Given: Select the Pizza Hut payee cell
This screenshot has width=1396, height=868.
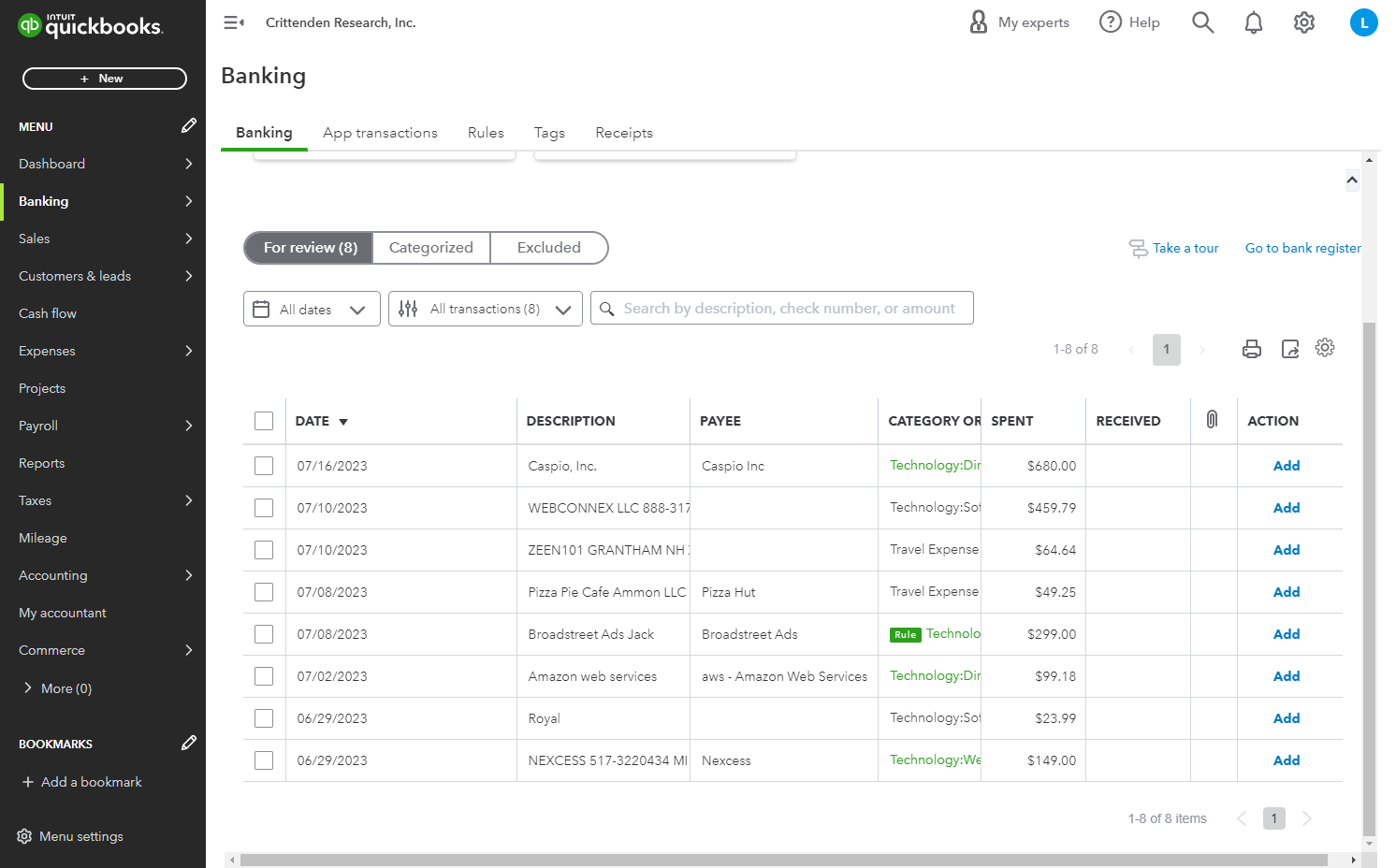Looking at the screenshot, I should click(784, 592).
